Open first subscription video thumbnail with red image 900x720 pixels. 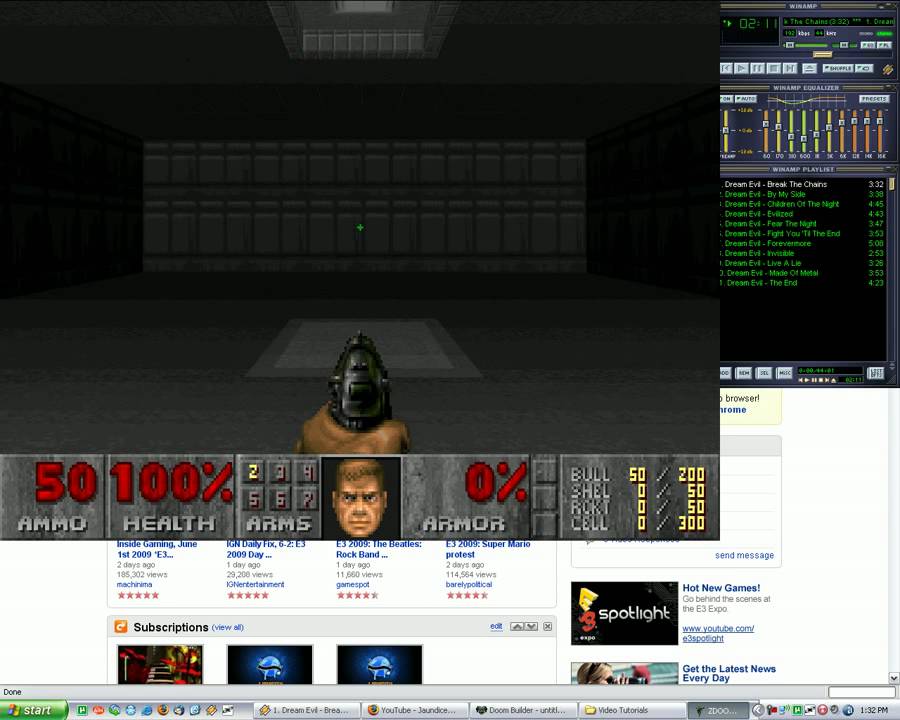(x=160, y=664)
